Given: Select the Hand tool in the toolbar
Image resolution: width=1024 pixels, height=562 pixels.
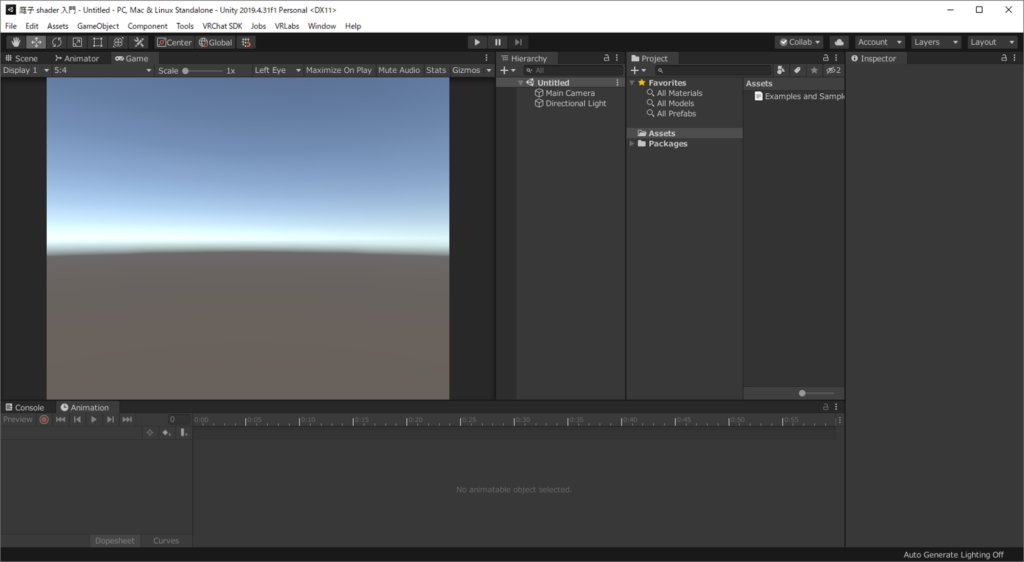Looking at the screenshot, I should click(15, 42).
